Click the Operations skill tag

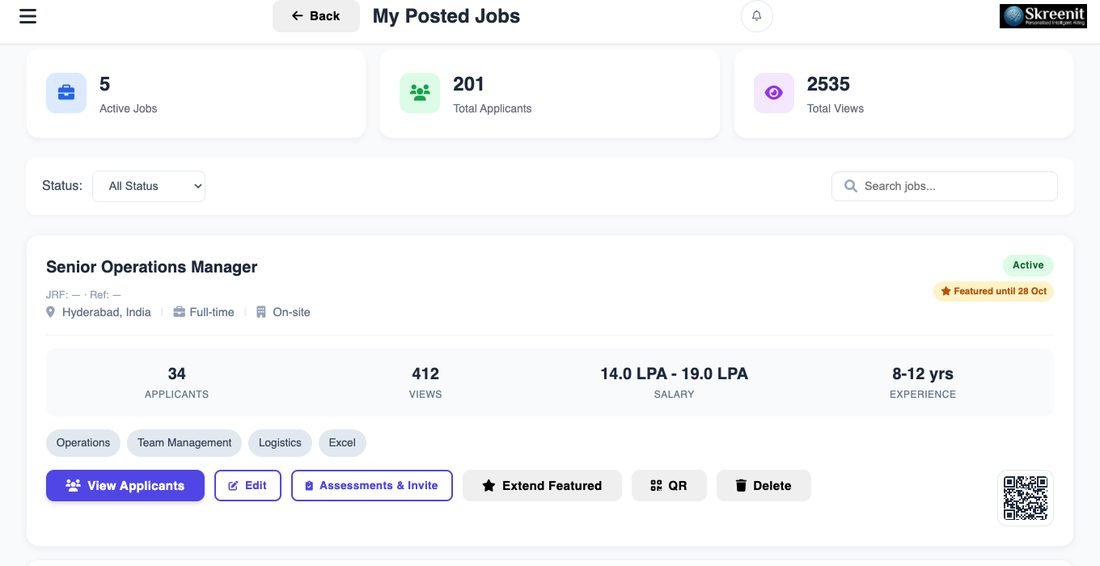tap(83, 443)
